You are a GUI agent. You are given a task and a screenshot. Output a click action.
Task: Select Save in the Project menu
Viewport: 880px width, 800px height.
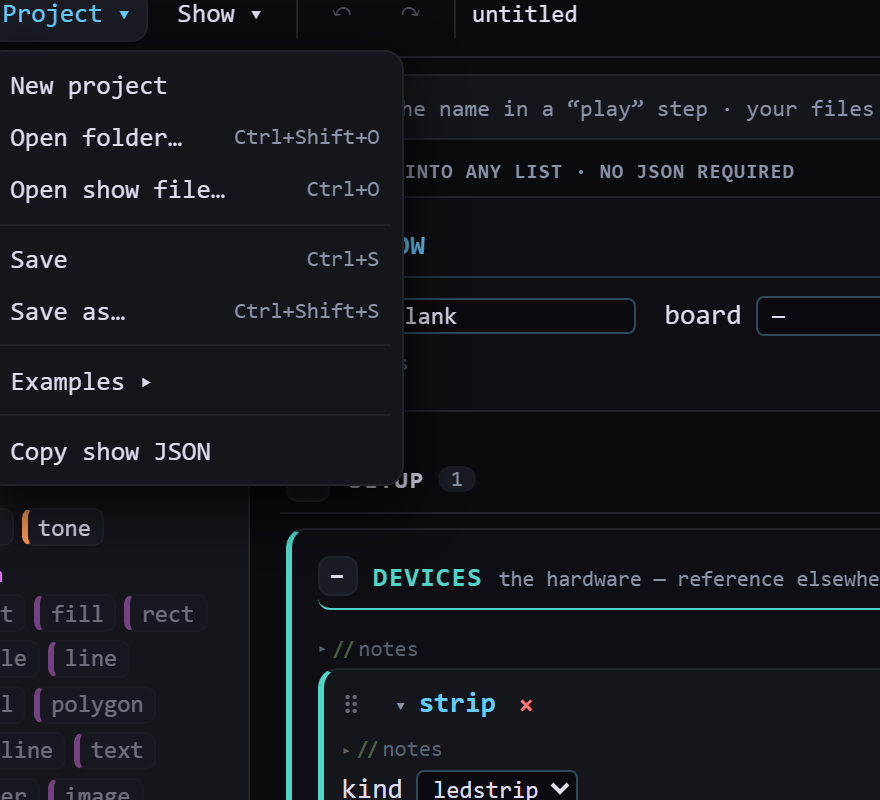pos(195,259)
